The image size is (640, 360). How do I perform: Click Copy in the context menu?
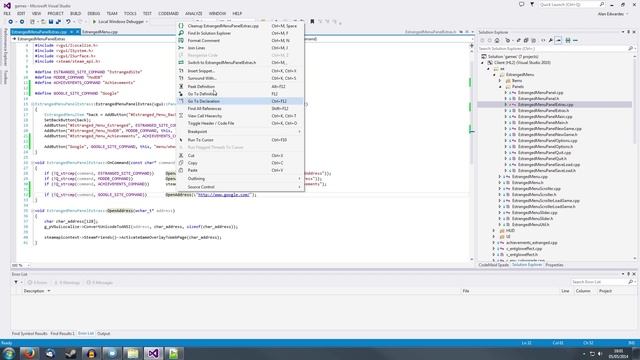coord(240,163)
